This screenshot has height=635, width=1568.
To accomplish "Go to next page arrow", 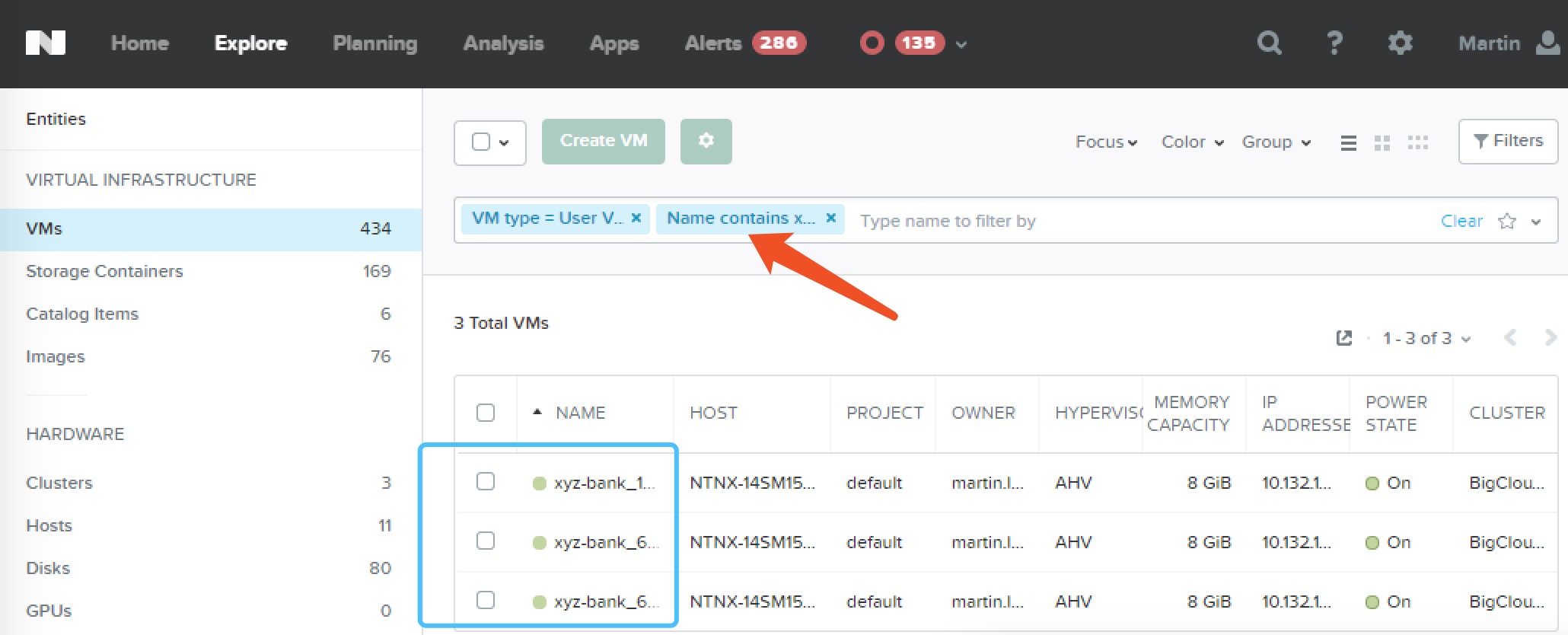I will pos(1550,337).
